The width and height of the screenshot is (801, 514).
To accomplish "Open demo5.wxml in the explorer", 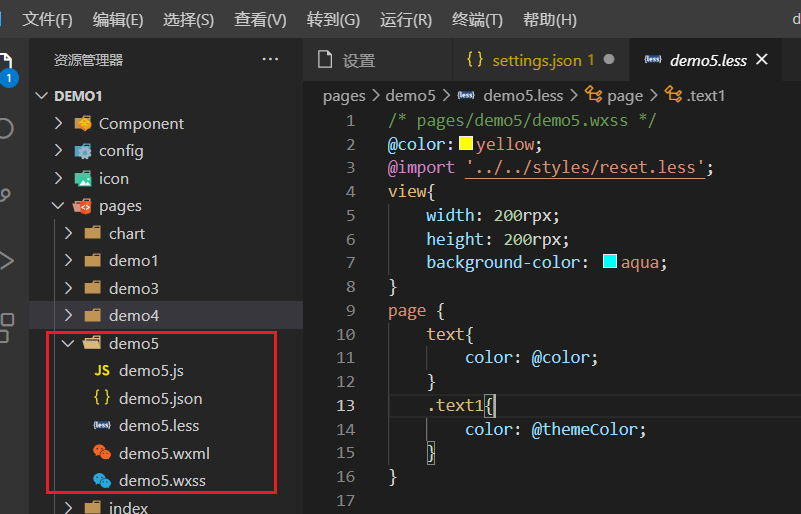I will (x=166, y=453).
